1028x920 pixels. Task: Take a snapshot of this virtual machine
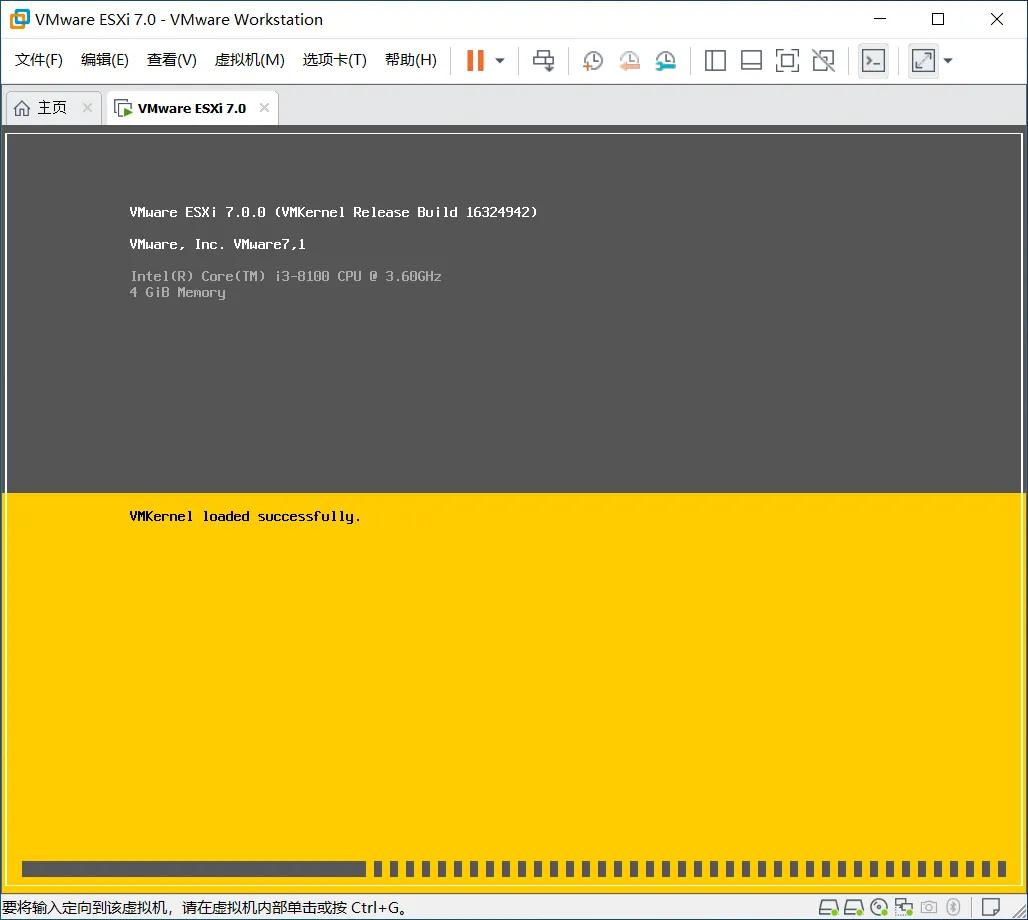(593, 60)
